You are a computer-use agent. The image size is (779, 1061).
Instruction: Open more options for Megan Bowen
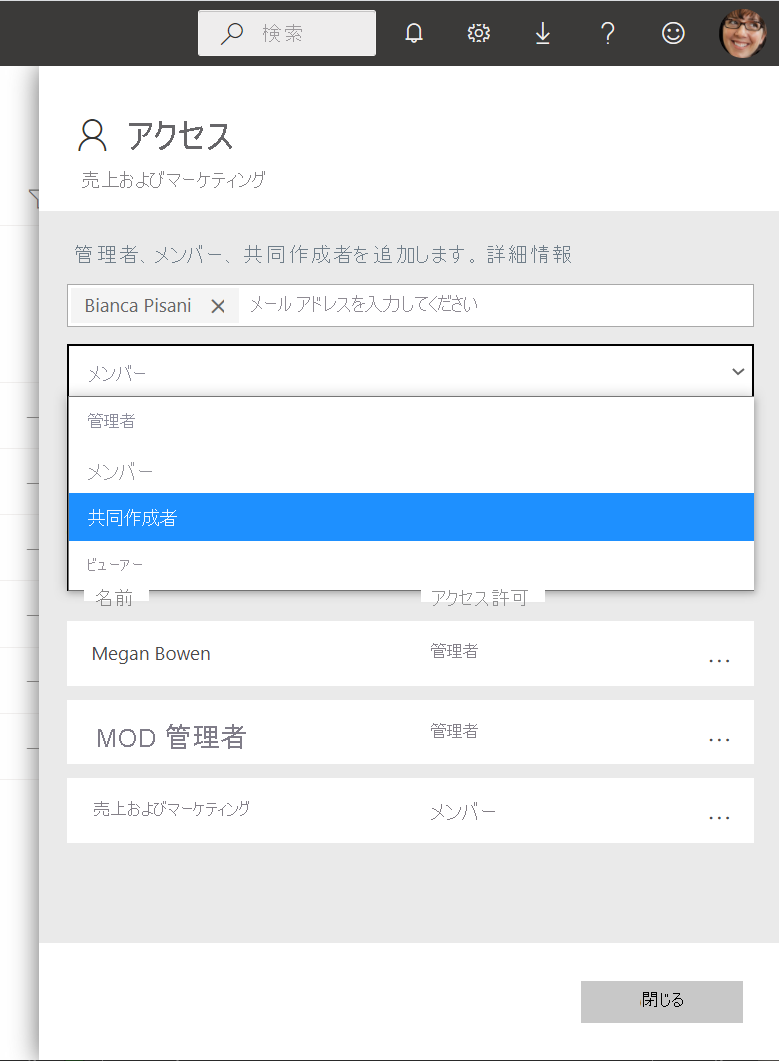coord(719,660)
